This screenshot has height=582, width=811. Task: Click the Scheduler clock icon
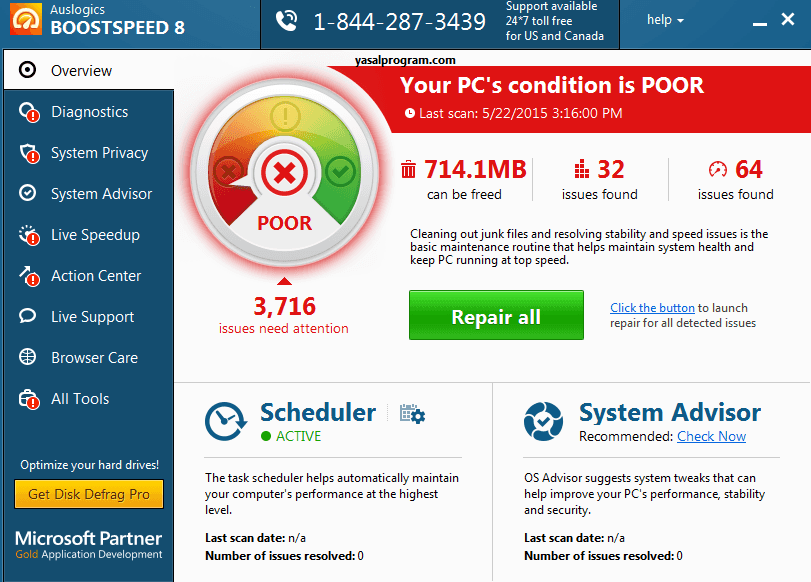click(226, 421)
